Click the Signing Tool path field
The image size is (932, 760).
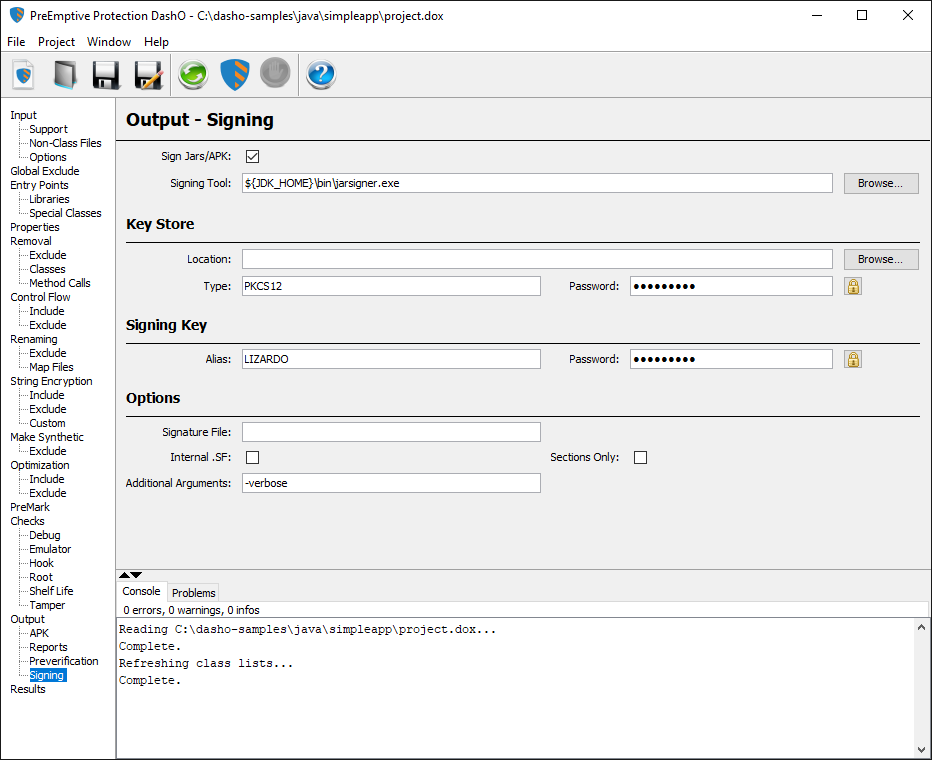point(537,184)
